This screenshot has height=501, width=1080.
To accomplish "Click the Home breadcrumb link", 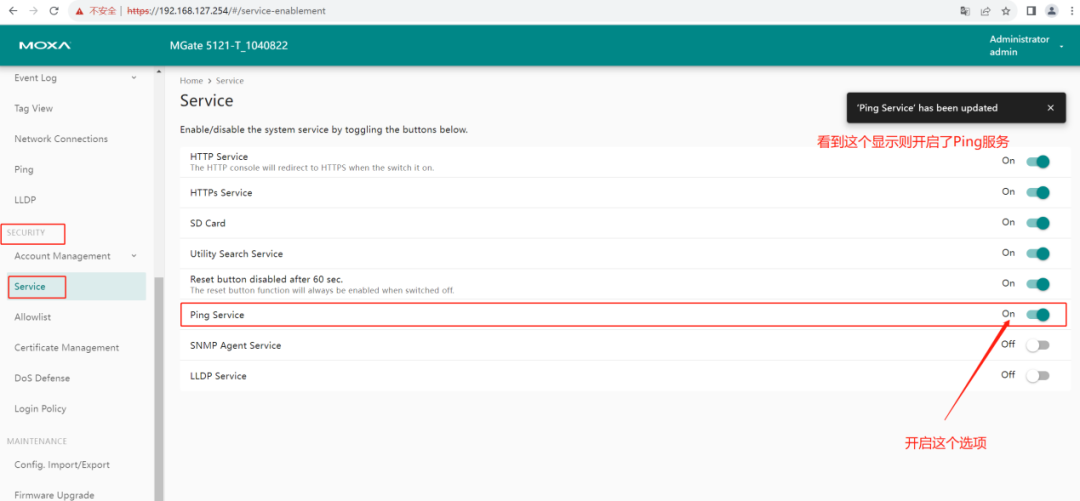I will pos(191,81).
